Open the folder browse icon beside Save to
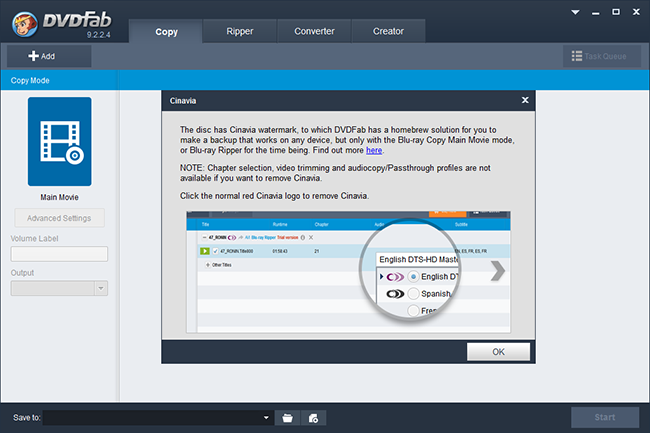The height and width of the screenshot is (433, 650). click(x=287, y=418)
